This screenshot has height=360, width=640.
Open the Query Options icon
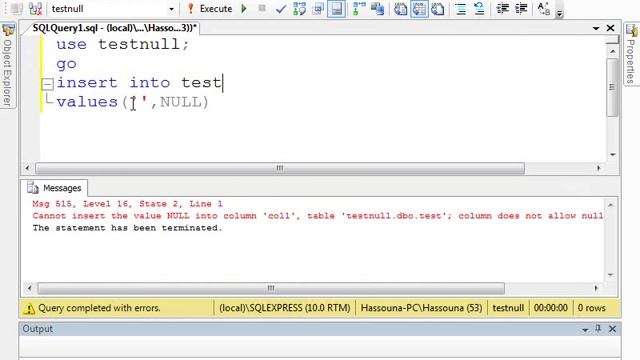pos(318,9)
